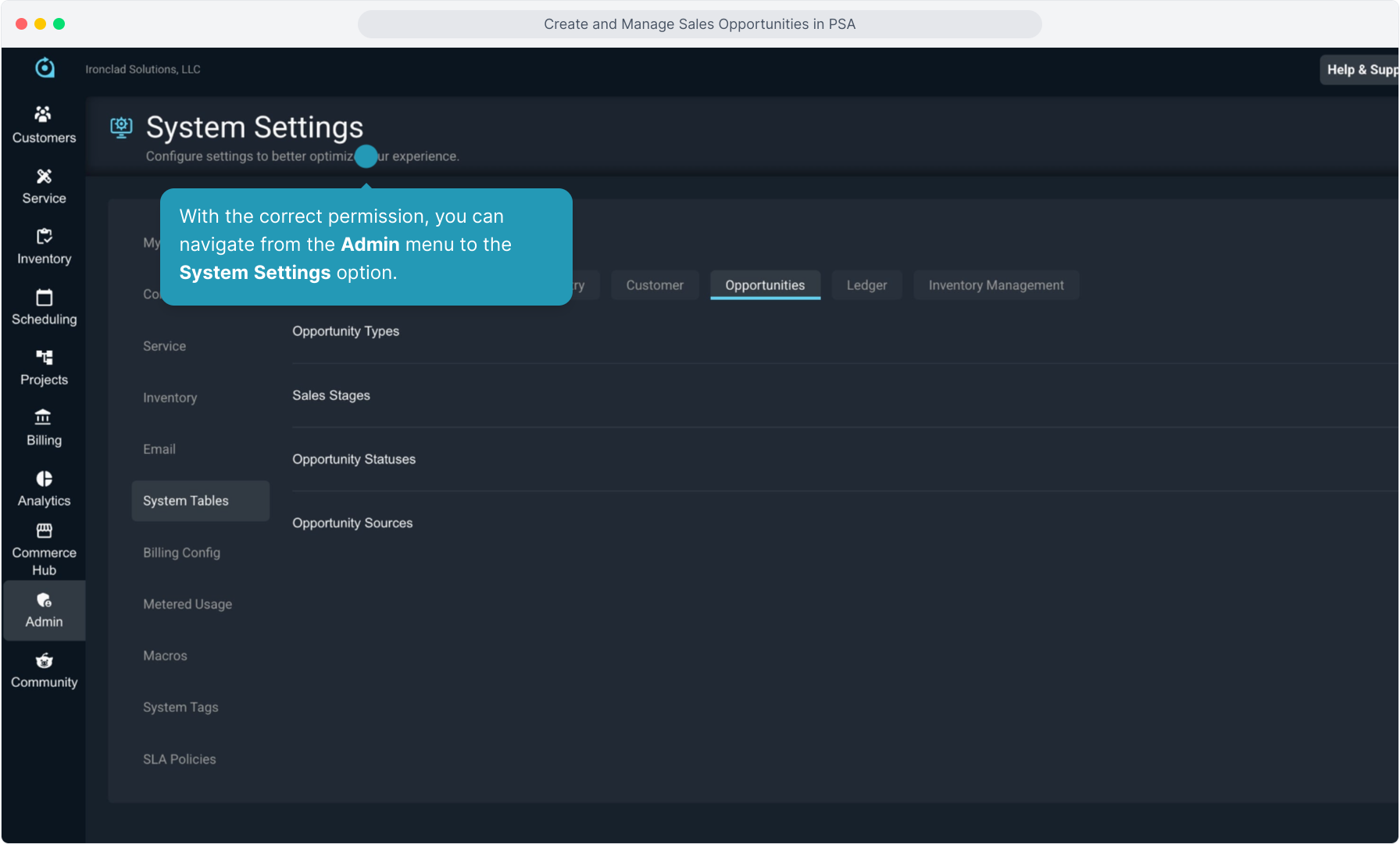Go to Billing via bank icon
This screenshot has height=844, width=1400.
click(44, 418)
